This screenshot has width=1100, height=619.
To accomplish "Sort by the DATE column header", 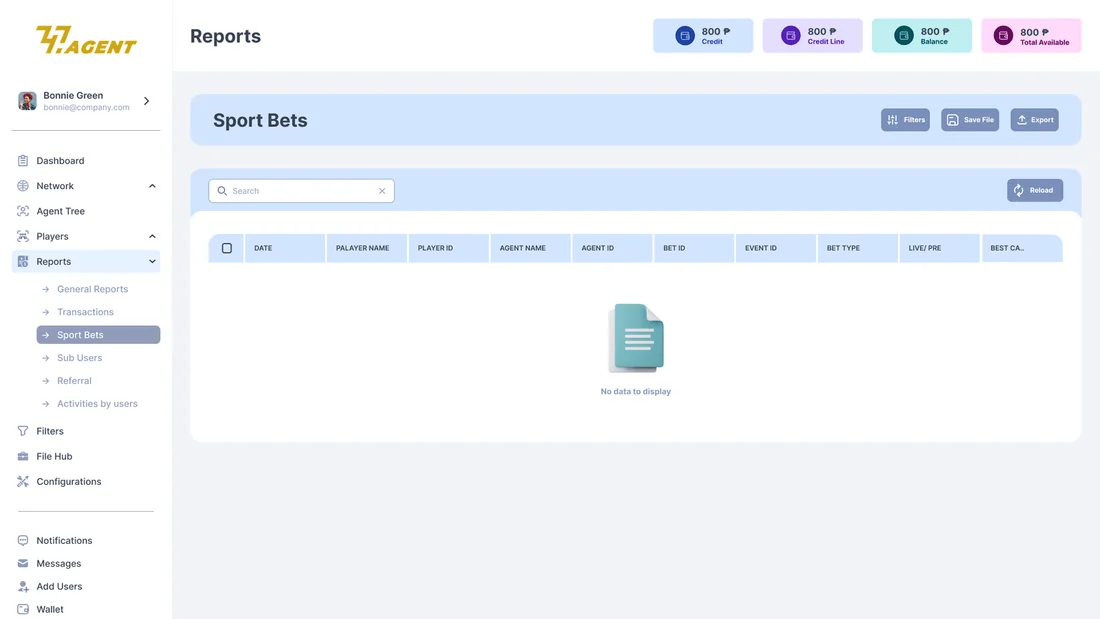I will tap(285, 248).
